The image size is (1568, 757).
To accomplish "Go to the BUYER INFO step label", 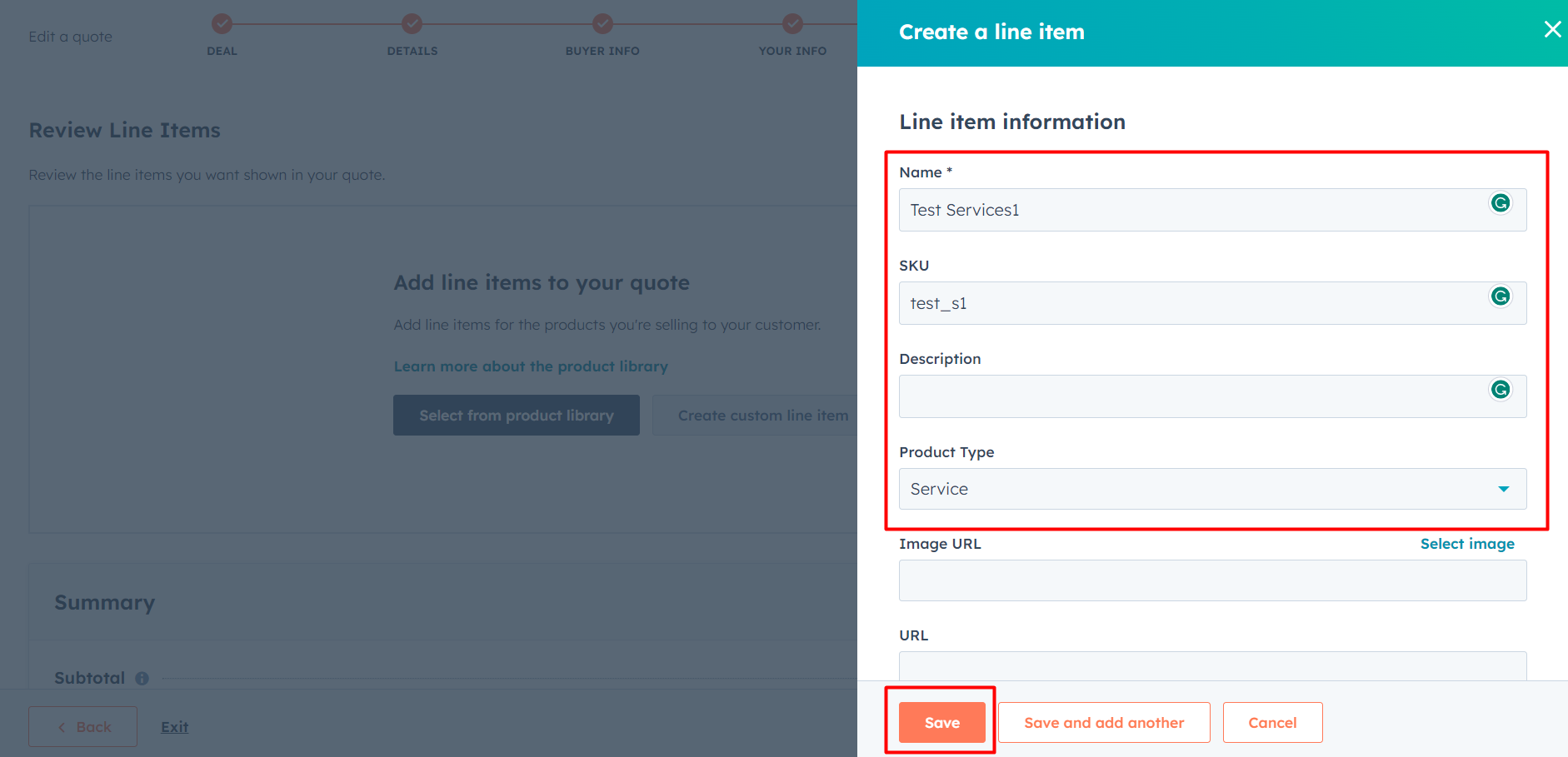I will pos(602,51).
